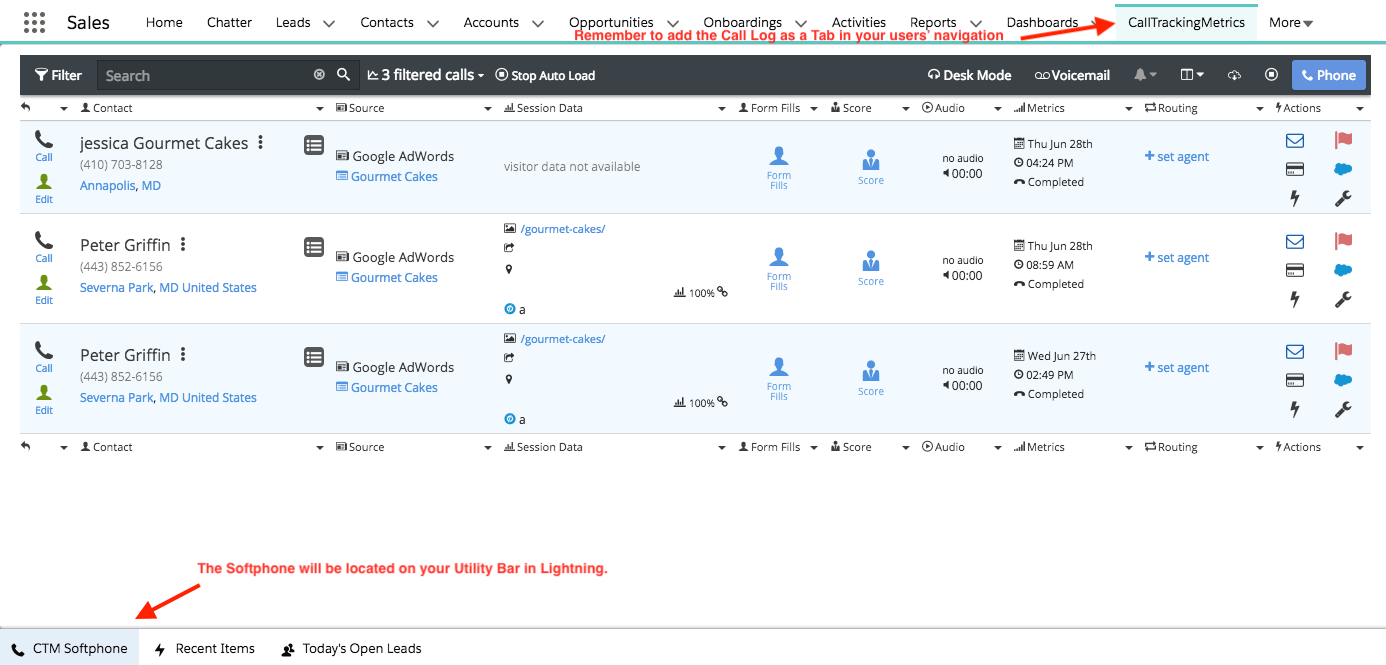
Task: Open the list details icon in the Jun 27th row
Action: [x=314, y=356]
